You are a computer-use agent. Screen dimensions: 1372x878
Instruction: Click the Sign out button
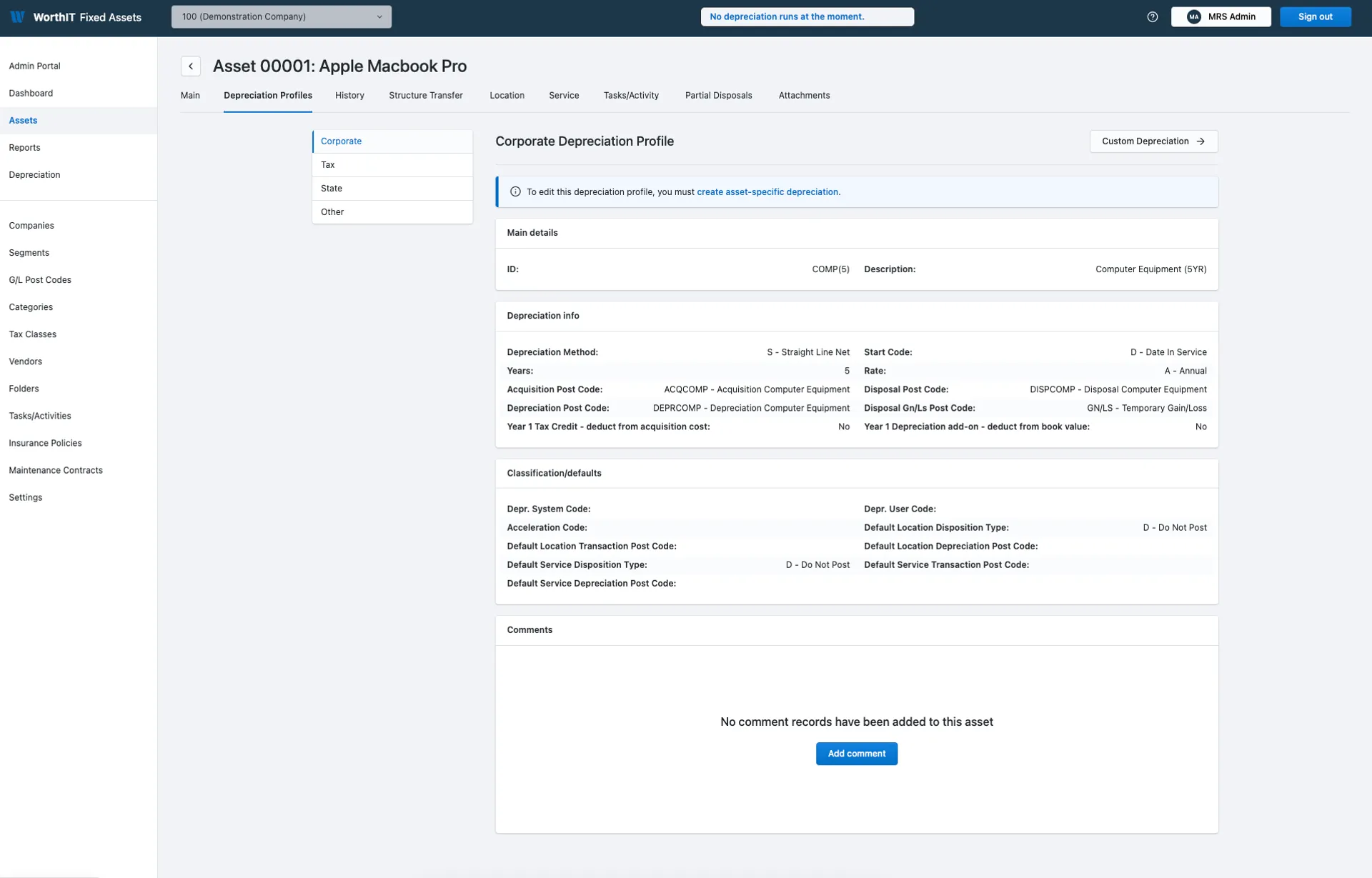pyautogui.click(x=1315, y=16)
